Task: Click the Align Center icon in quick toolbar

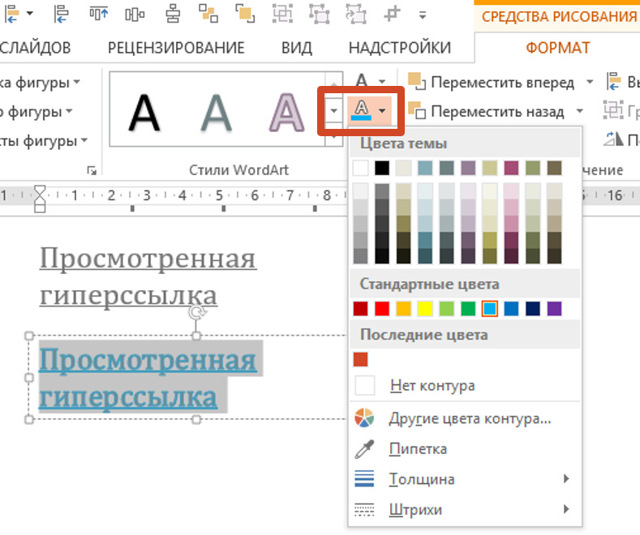Action: [x=173, y=14]
